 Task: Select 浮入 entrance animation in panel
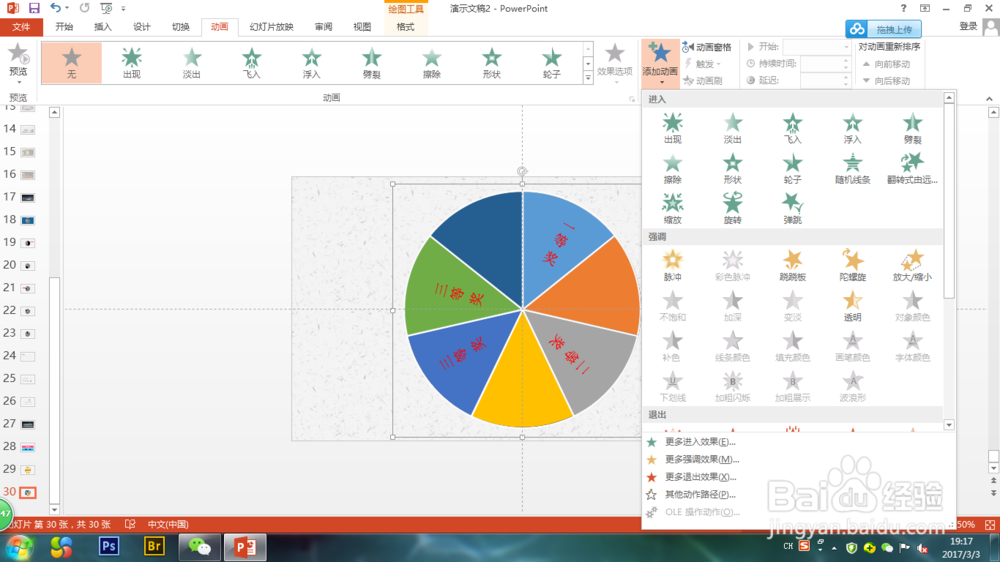click(852, 128)
